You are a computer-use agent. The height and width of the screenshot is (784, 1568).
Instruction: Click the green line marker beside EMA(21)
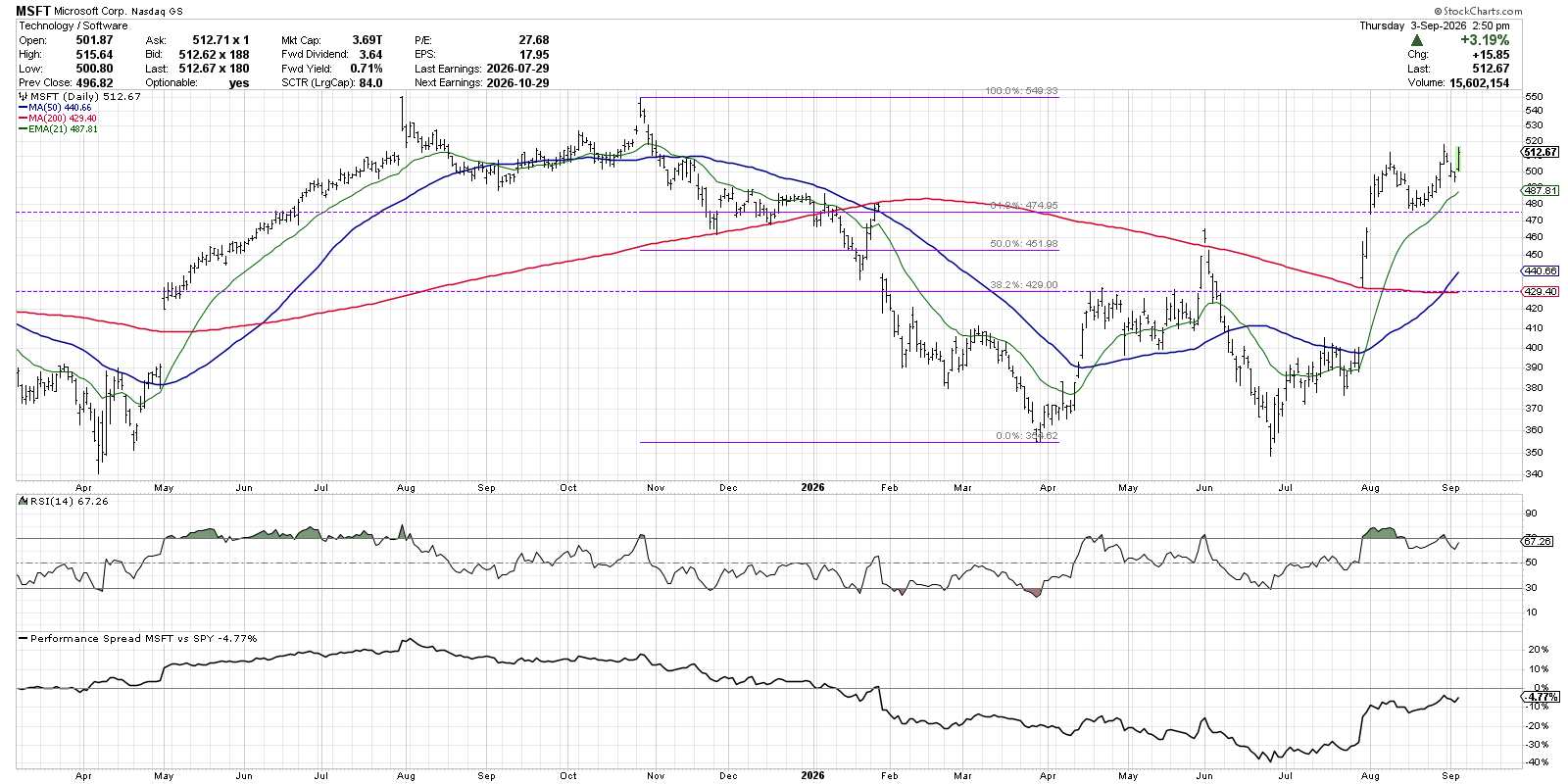tap(23, 129)
